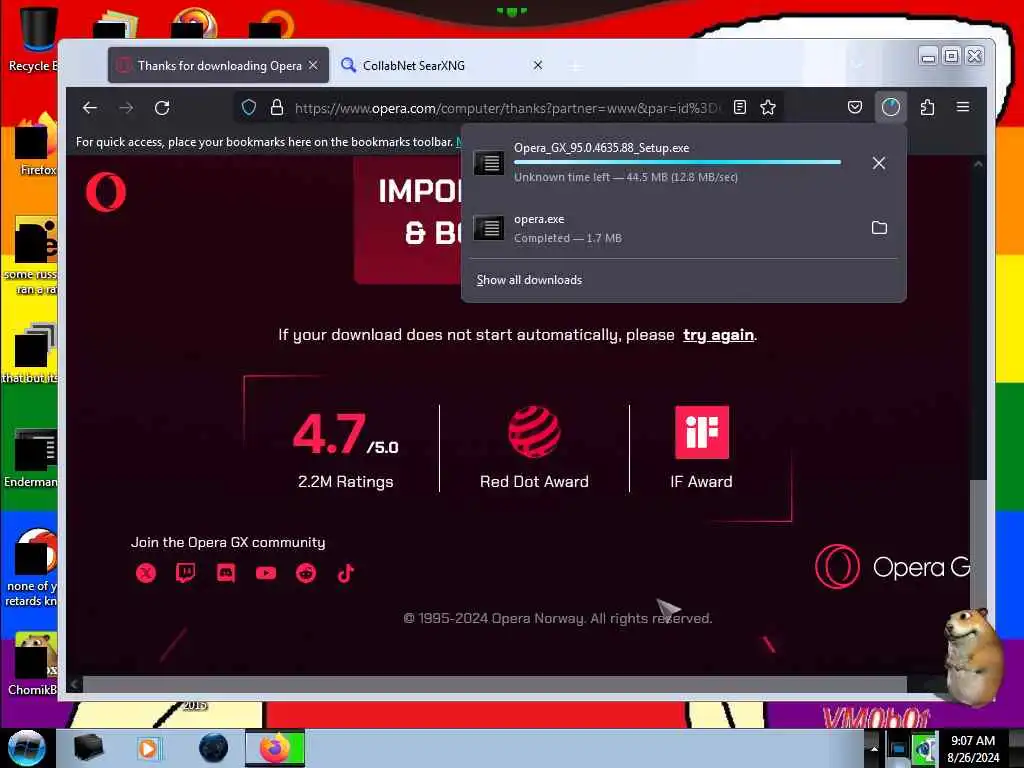
Task: Open Opera GX Discord community icon
Action: point(226,573)
